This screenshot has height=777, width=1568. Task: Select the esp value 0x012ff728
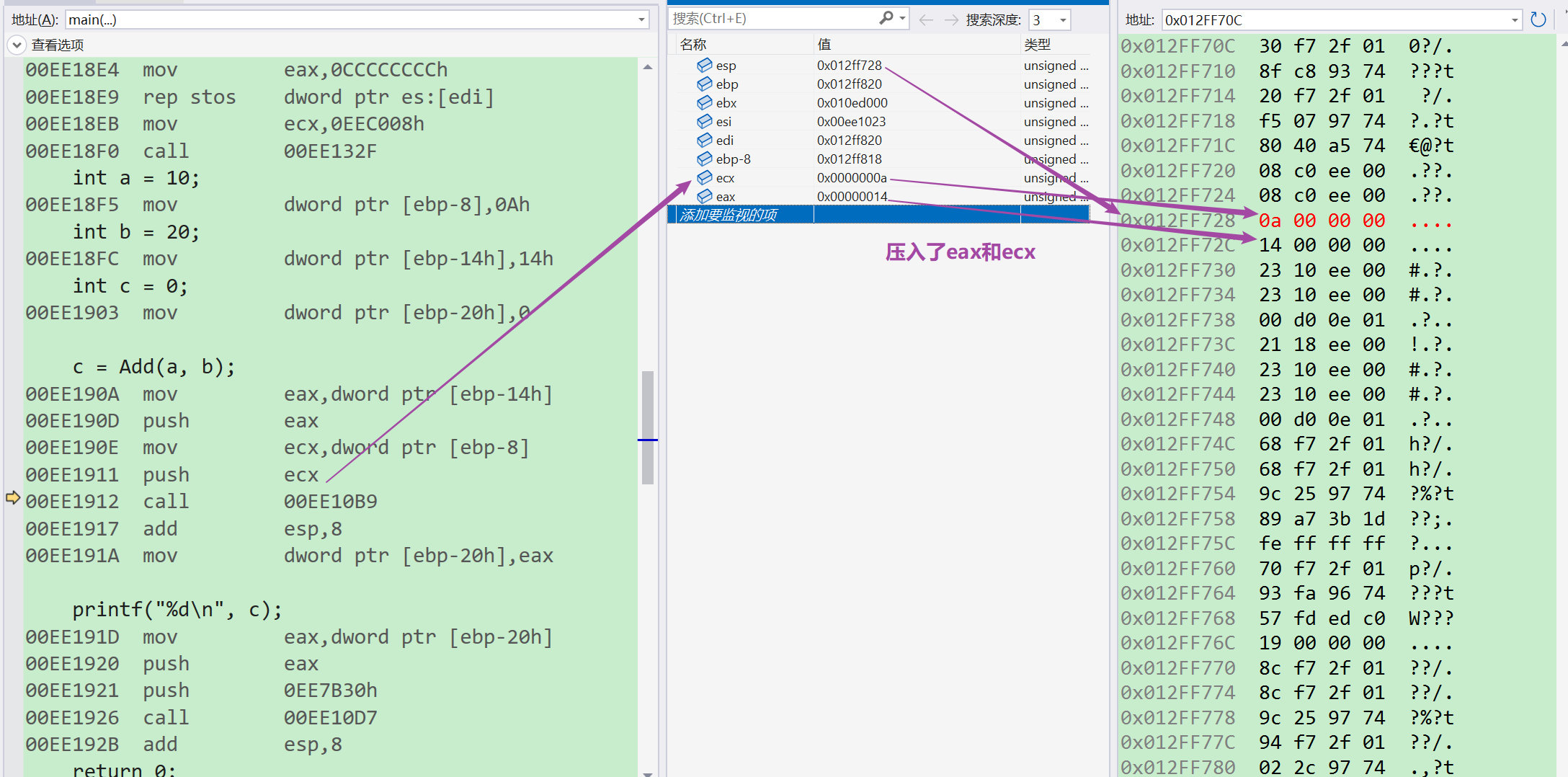click(849, 66)
